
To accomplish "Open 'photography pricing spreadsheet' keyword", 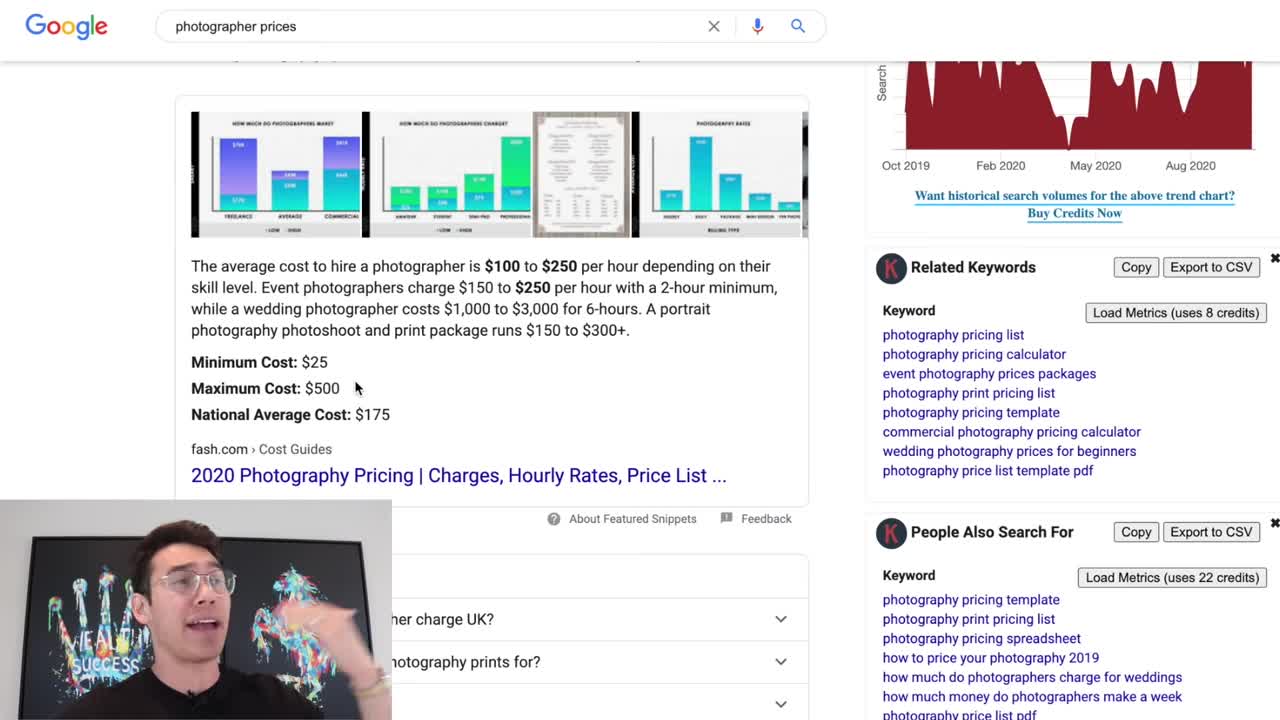I will pyautogui.click(x=981, y=639).
